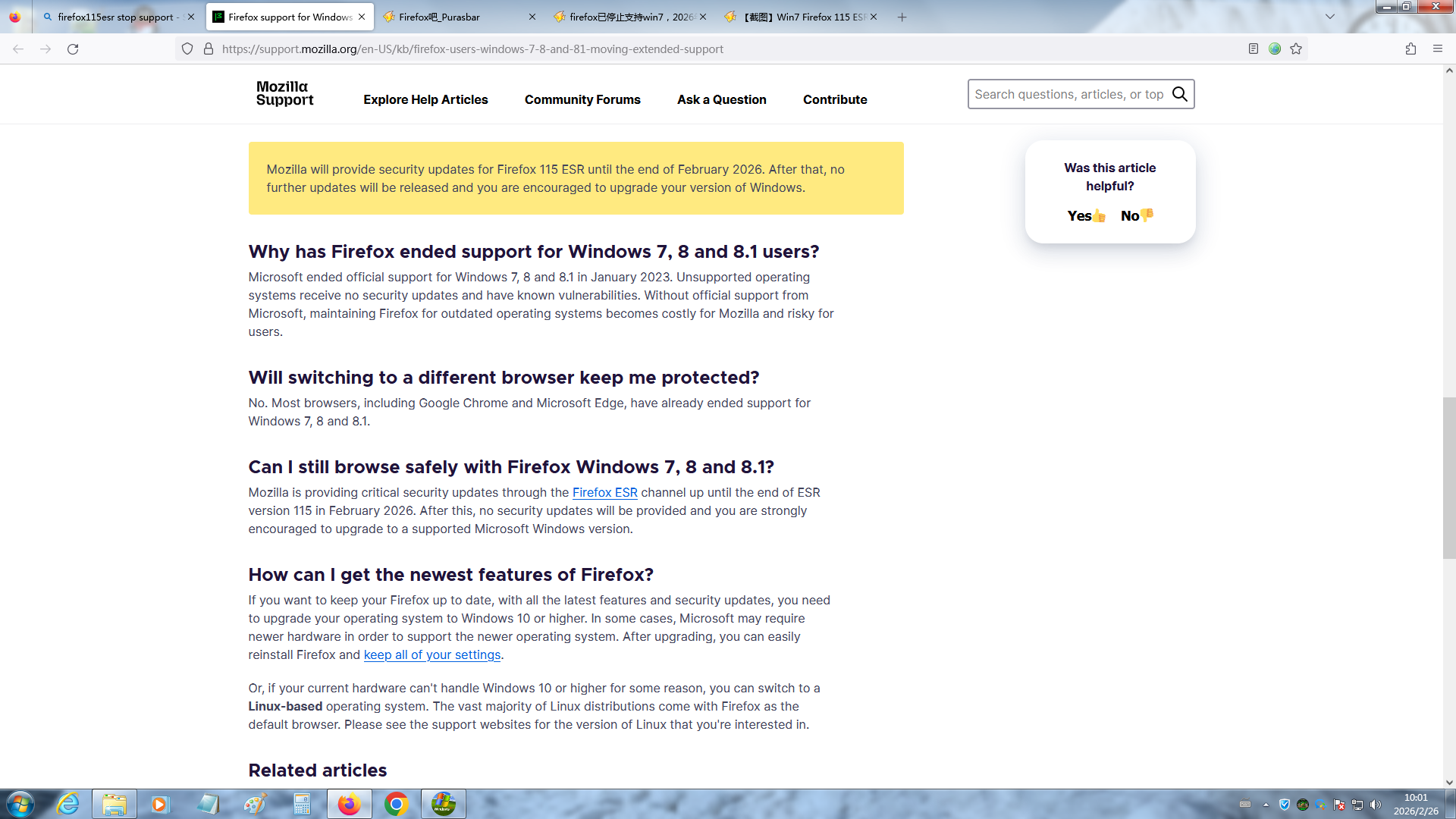This screenshot has width=1456, height=819.
Task: Switch to firefox115esr stop support tab
Action: [x=114, y=17]
